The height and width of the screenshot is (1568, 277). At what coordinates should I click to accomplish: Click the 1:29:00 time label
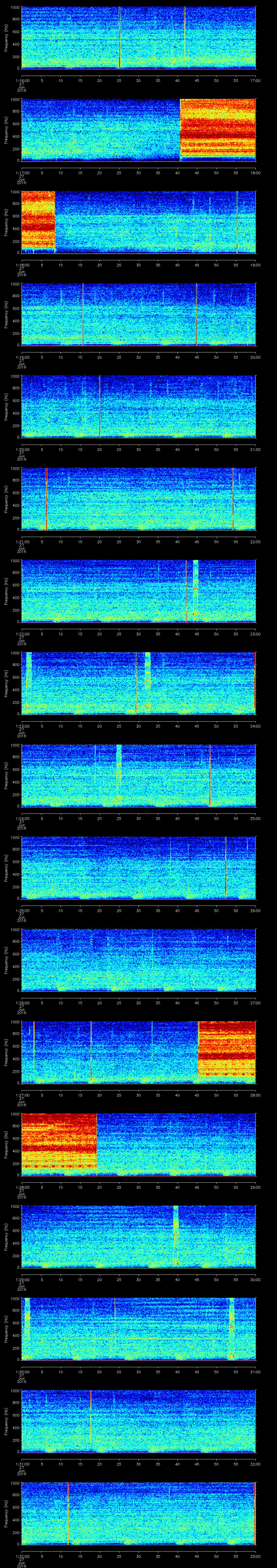(22, 1279)
